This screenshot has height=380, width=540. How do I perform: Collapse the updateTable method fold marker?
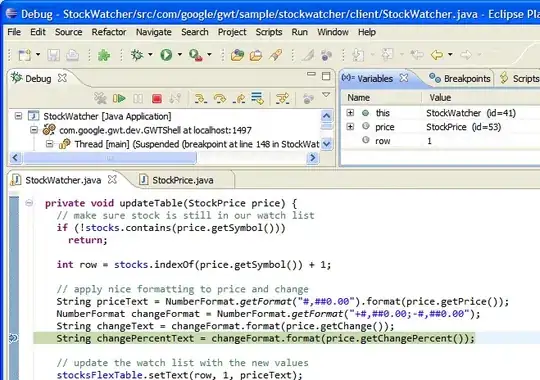pos(29,203)
